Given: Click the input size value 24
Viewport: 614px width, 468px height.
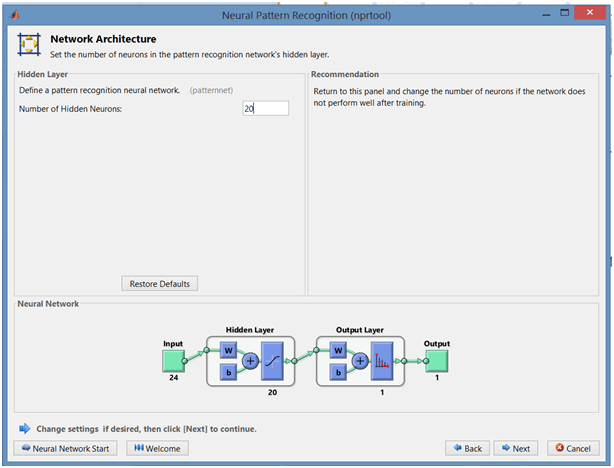Looking at the screenshot, I should pyautogui.click(x=173, y=378).
